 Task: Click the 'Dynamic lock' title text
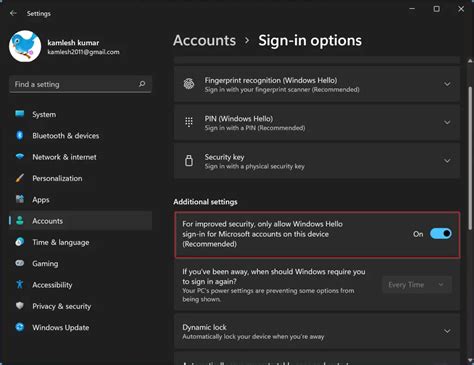click(204, 327)
